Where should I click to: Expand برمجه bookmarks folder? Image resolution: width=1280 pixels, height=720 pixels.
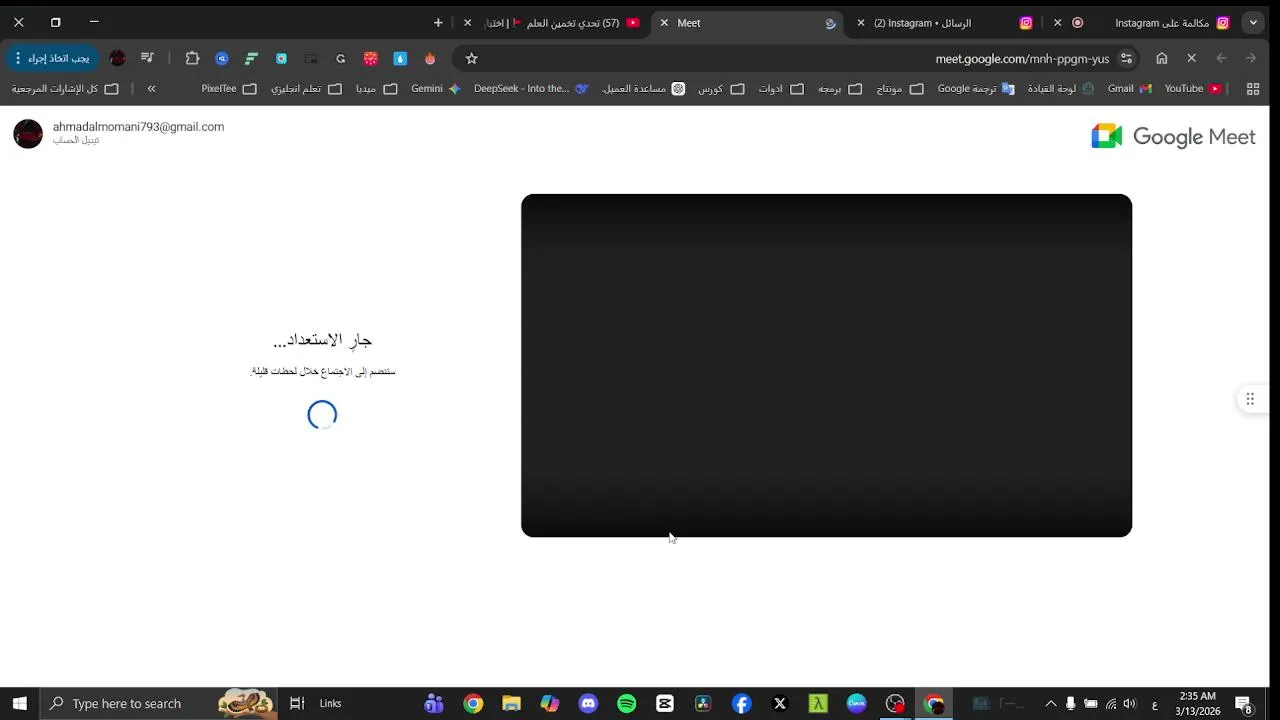click(839, 89)
